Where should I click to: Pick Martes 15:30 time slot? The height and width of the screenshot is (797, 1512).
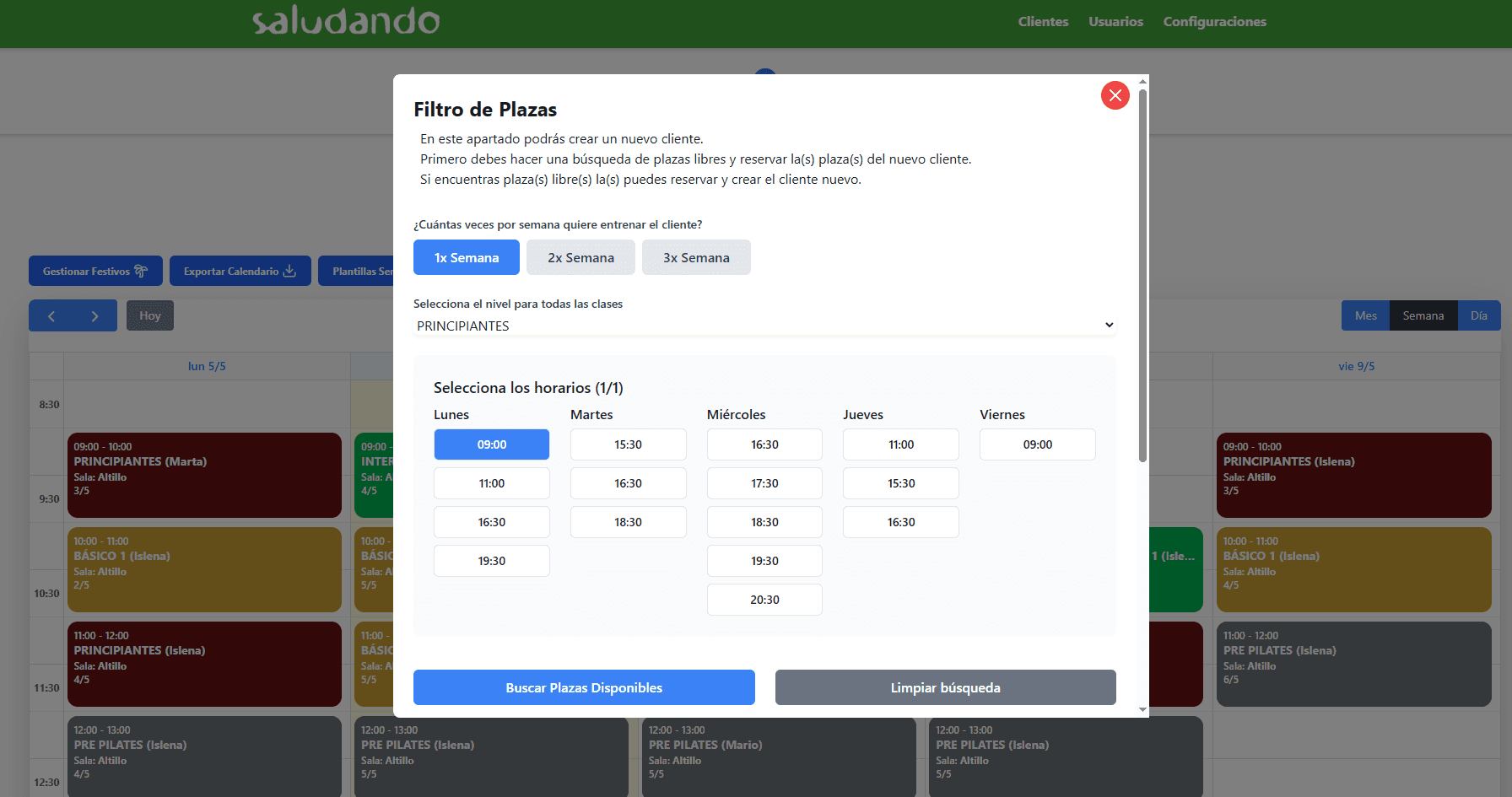628,444
